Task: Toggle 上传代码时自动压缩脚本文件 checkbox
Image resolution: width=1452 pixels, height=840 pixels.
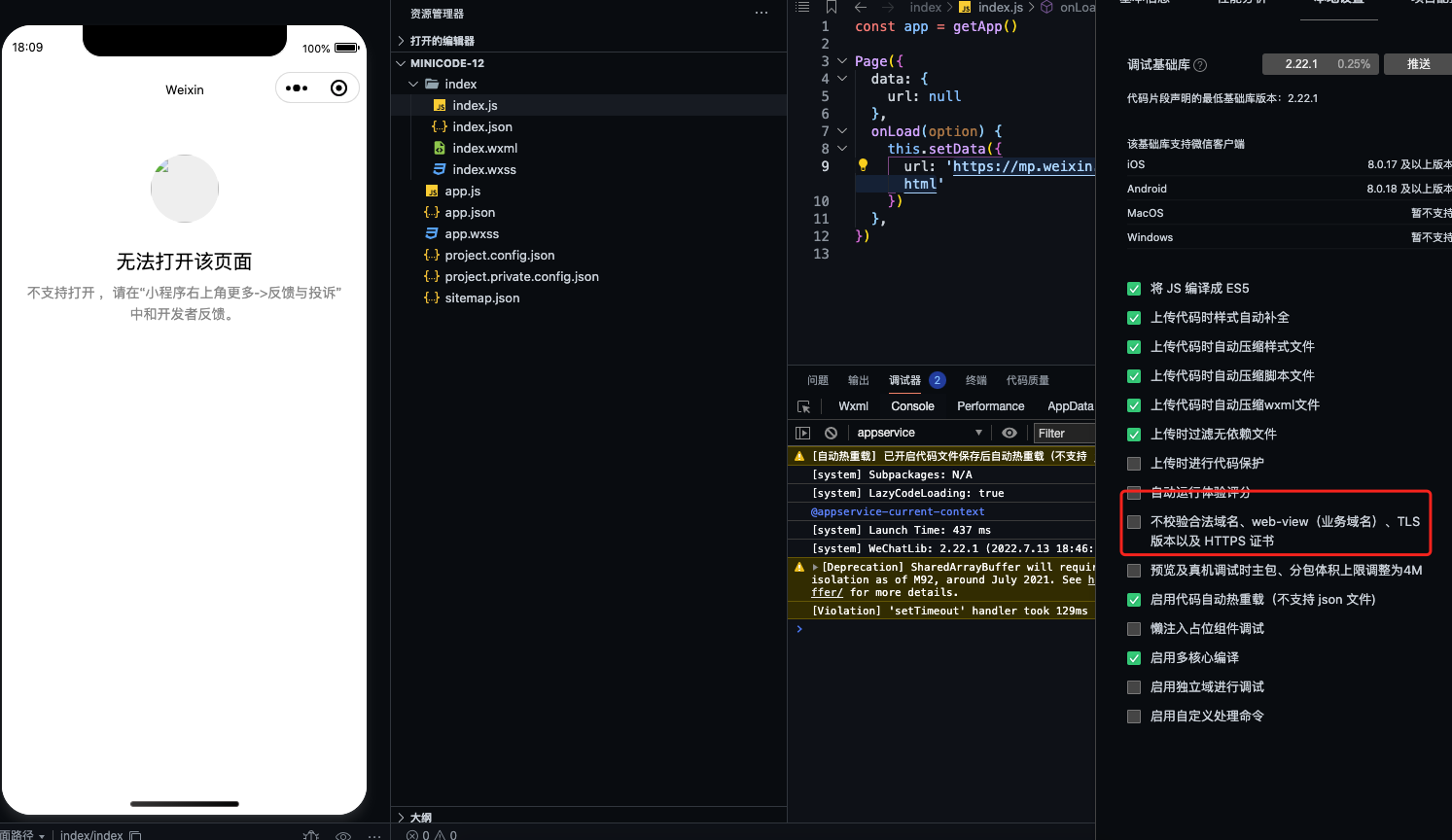Action: [1134, 376]
